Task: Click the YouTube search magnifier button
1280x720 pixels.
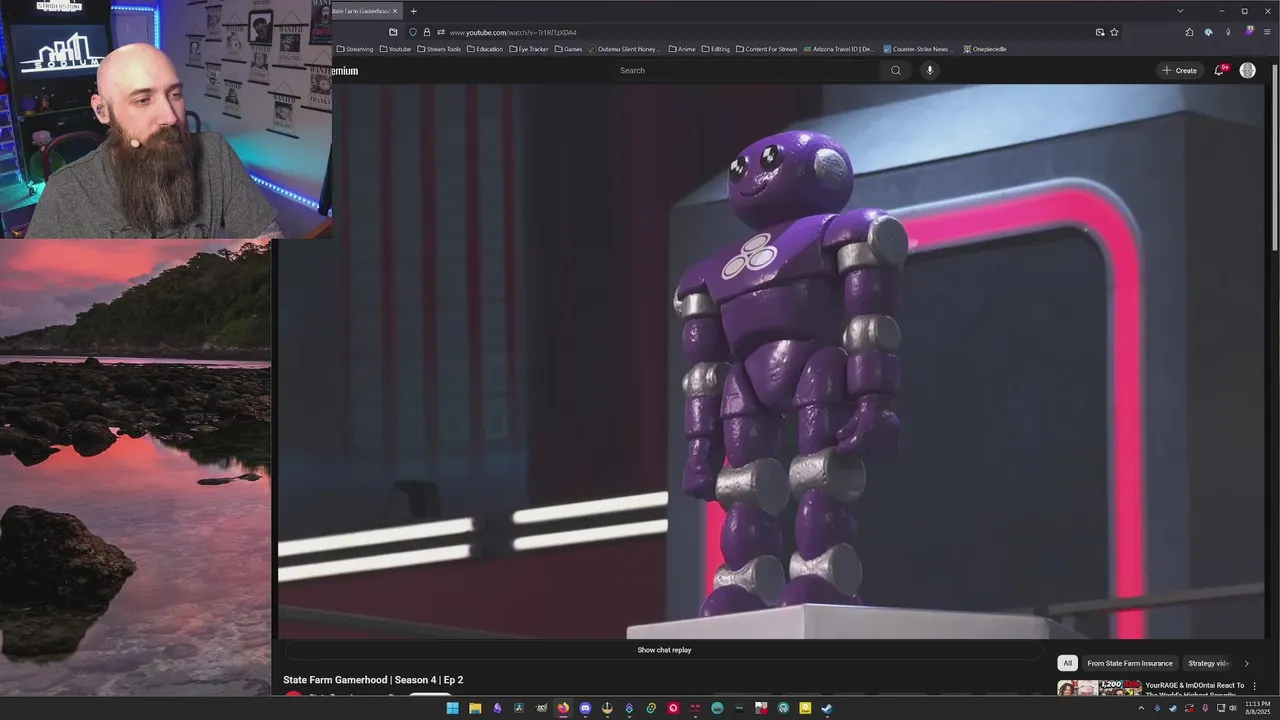Action: pos(895,70)
